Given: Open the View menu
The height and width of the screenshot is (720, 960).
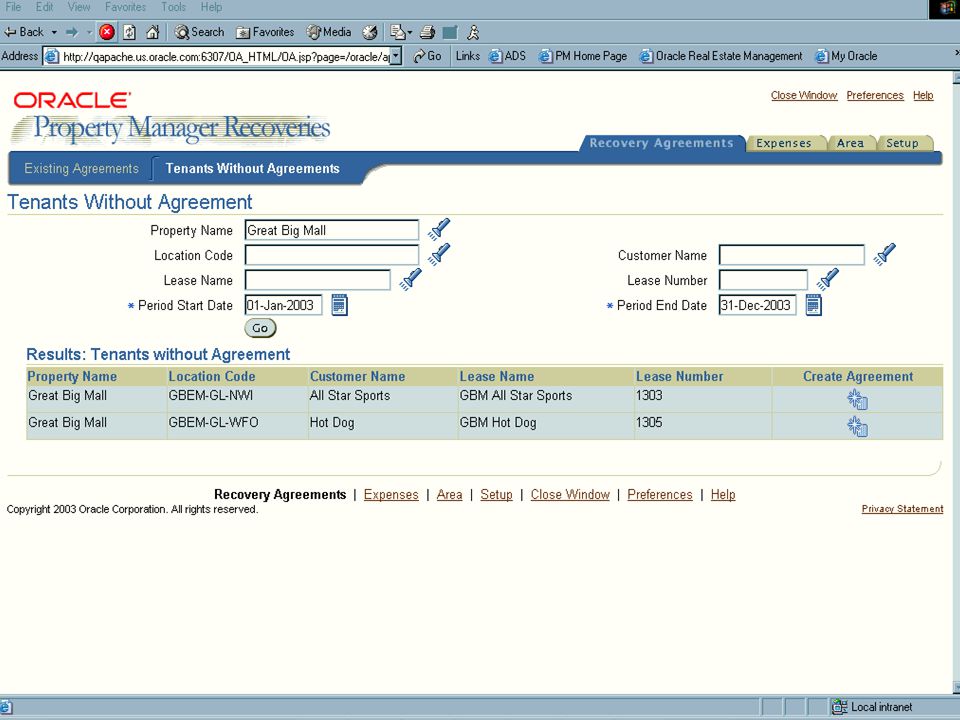Looking at the screenshot, I should point(79,7).
